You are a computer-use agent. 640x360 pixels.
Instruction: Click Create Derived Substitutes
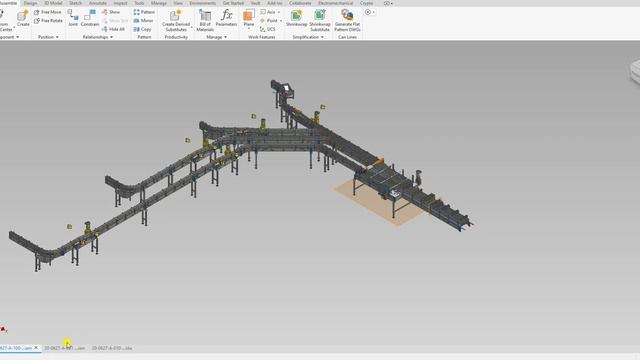[x=176, y=20]
